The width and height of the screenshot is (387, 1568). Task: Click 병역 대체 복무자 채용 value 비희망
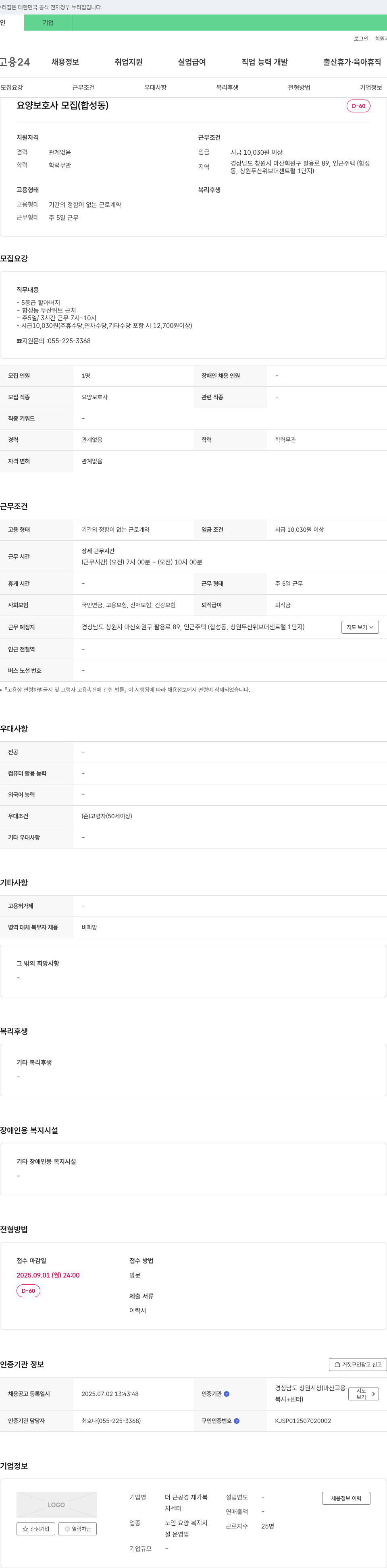click(x=89, y=927)
